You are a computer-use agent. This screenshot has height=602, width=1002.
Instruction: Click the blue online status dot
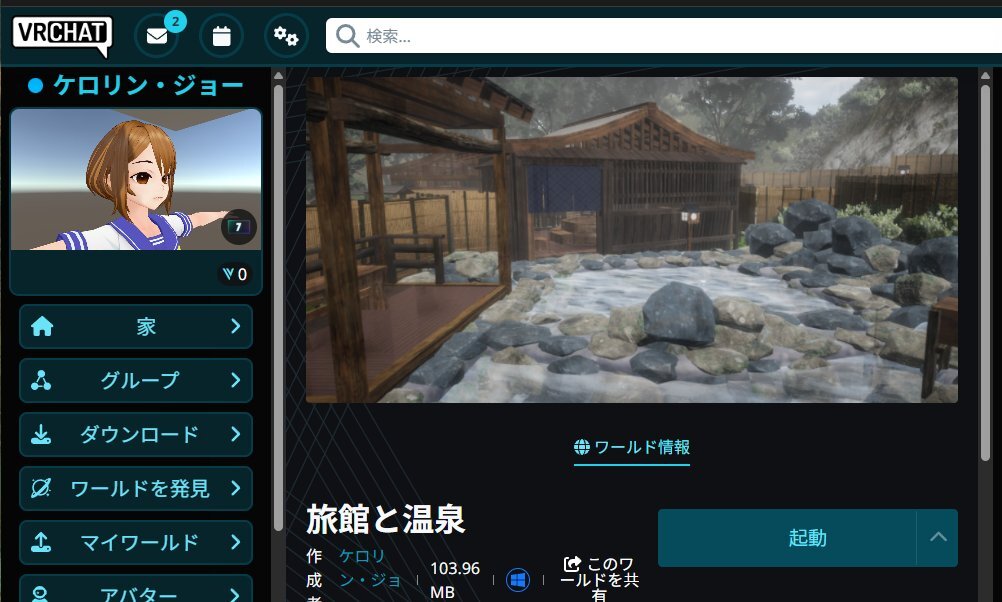coord(36,86)
